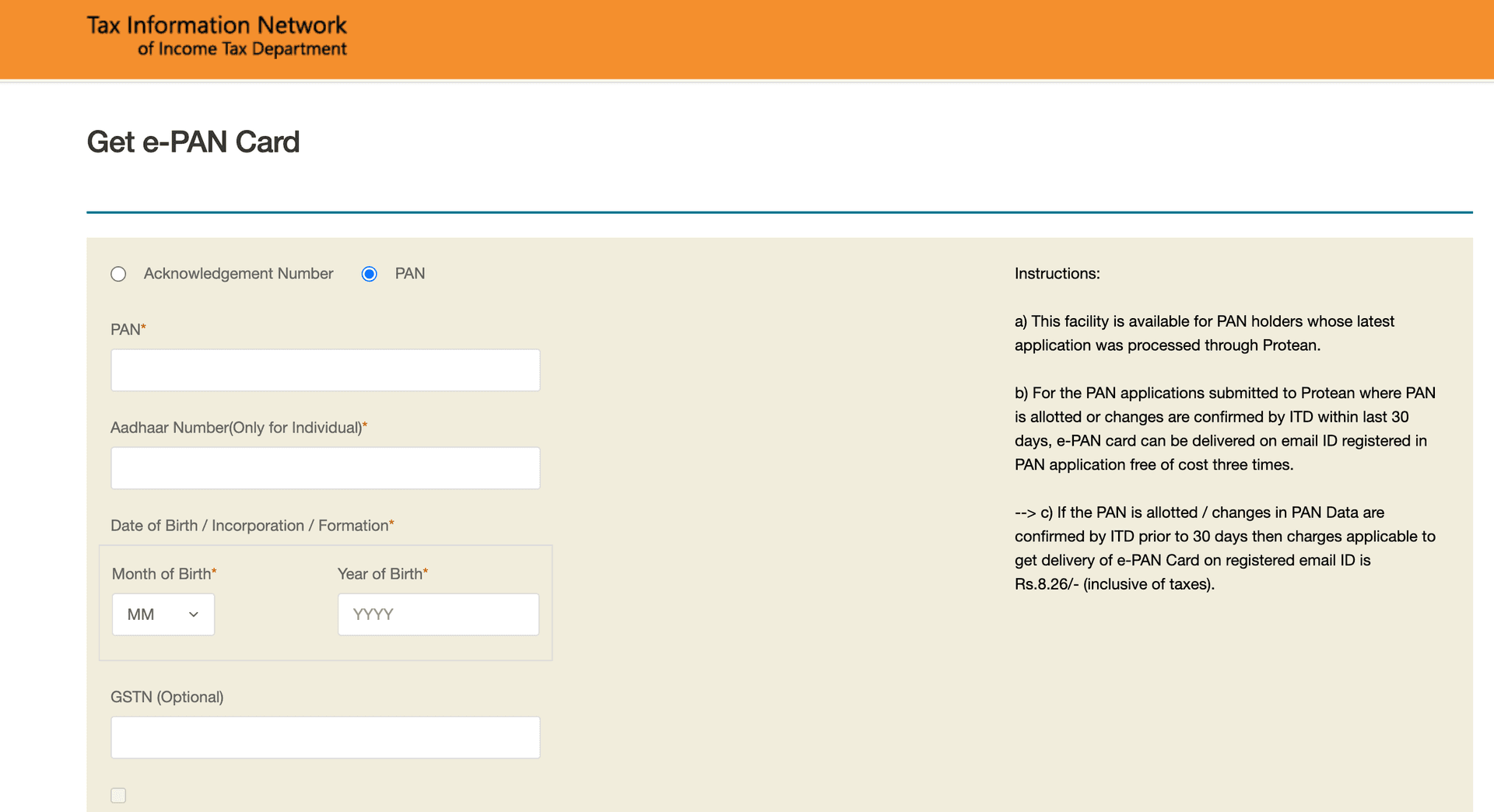This screenshot has width=1494, height=812.
Task: Click the 'Get e-PAN Card' page heading
Action: (x=193, y=142)
